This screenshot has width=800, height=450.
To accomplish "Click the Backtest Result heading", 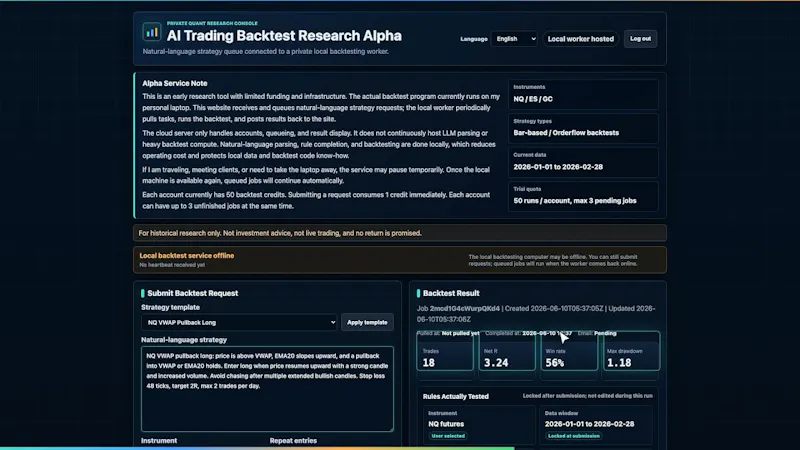I will click(451, 293).
